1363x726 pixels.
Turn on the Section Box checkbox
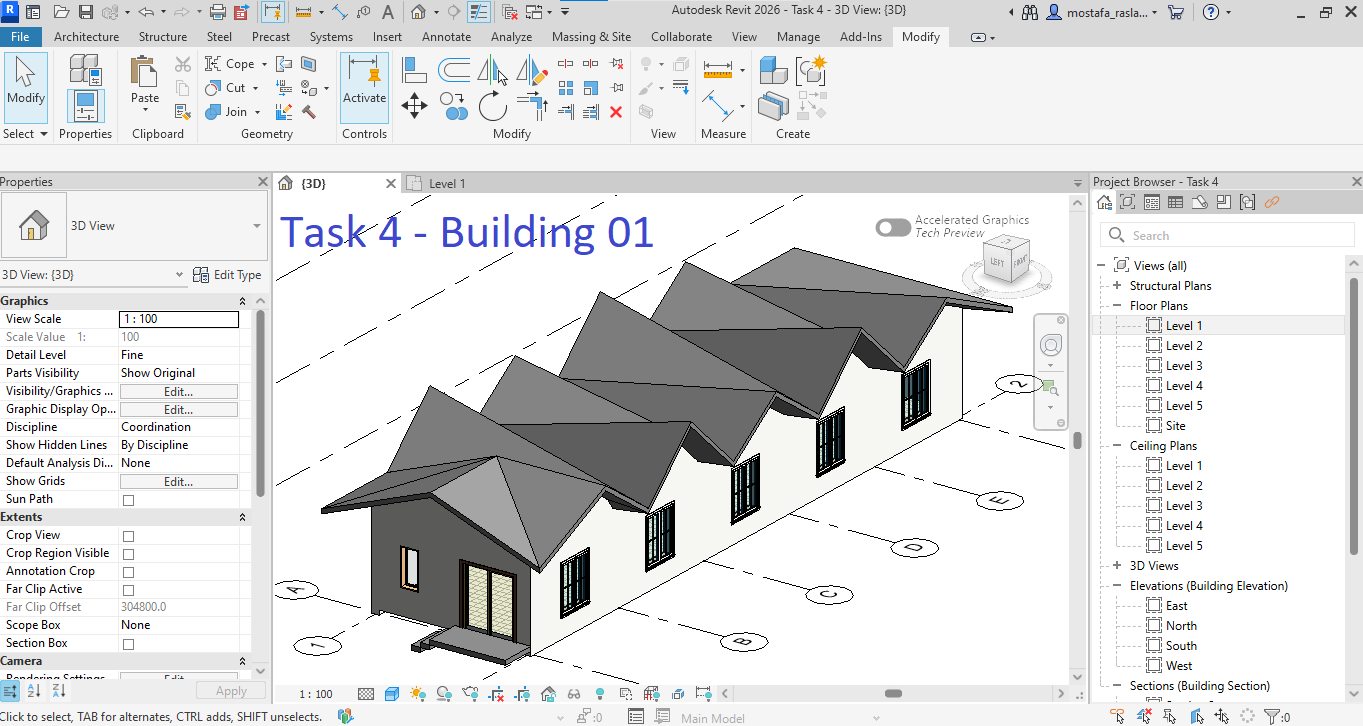128,644
